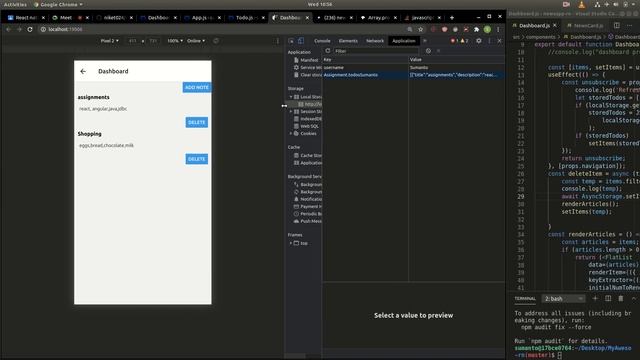640x360 pixels.
Task: Select the TERMINAL panel tab
Action: (x=525, y=299)
